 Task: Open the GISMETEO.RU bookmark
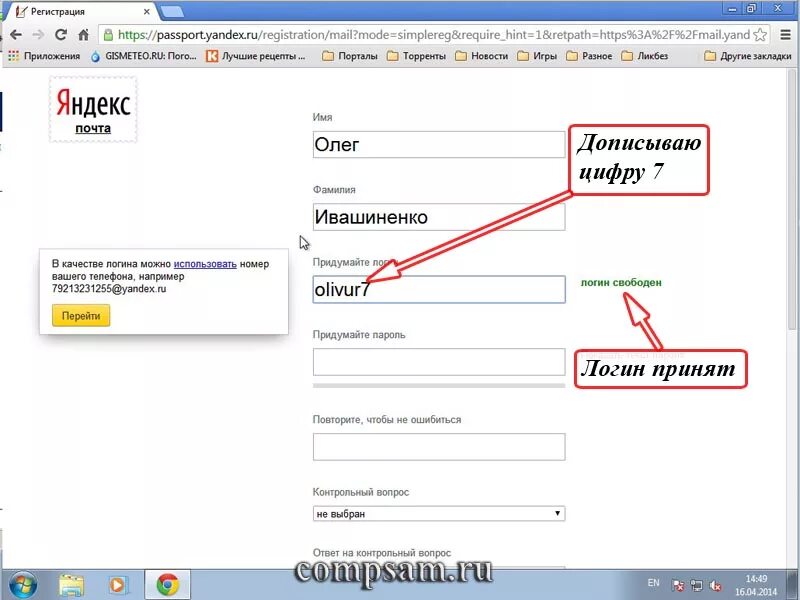(143, 56)
